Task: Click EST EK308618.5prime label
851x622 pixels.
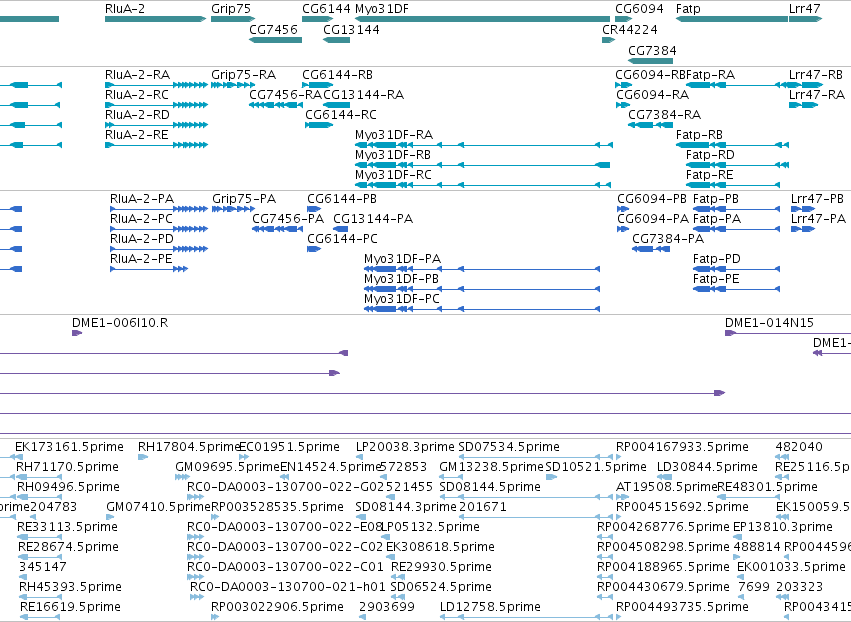Action: [440, 547]
